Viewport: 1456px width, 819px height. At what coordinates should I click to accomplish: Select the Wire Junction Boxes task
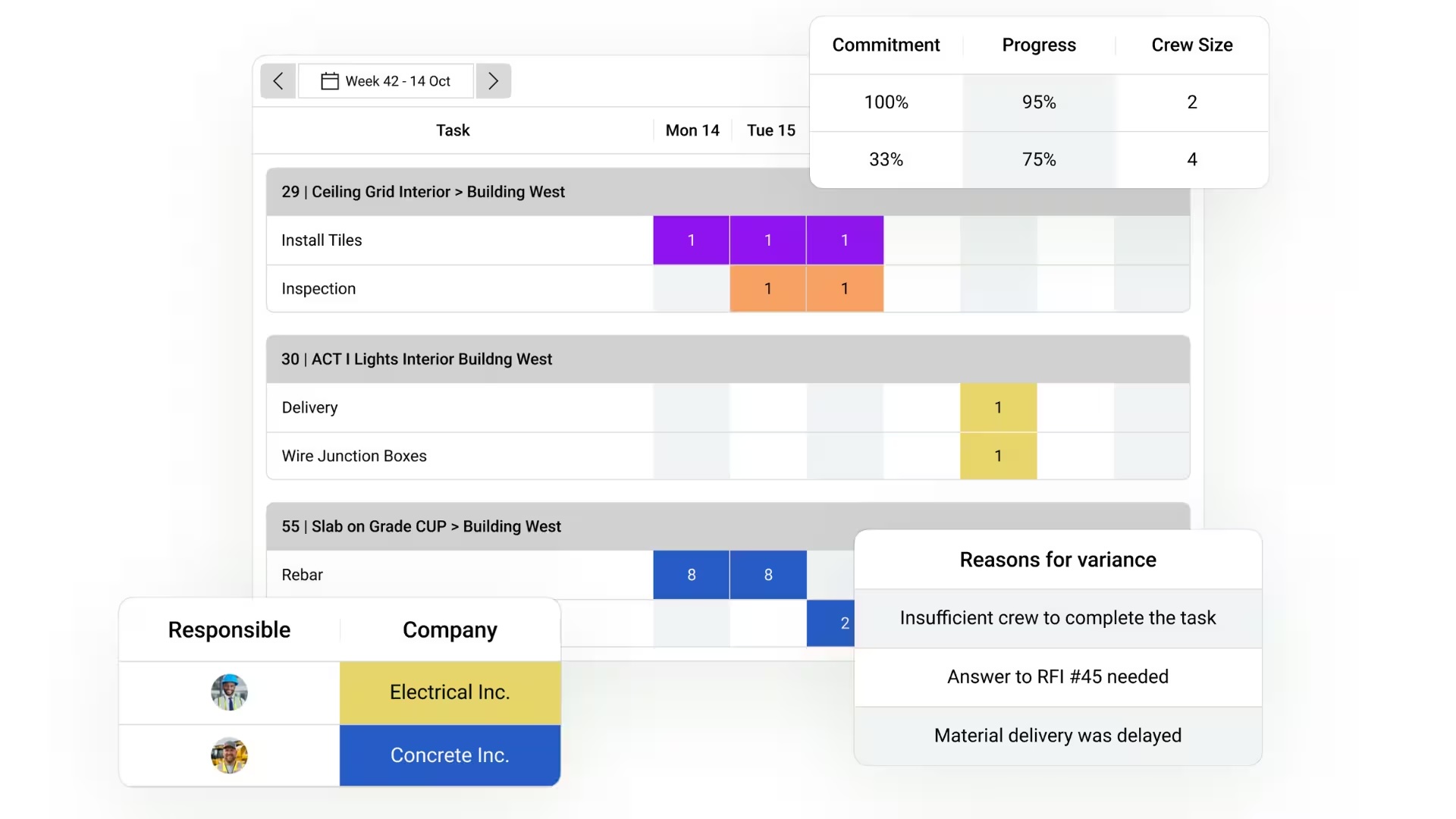(354, 456)
